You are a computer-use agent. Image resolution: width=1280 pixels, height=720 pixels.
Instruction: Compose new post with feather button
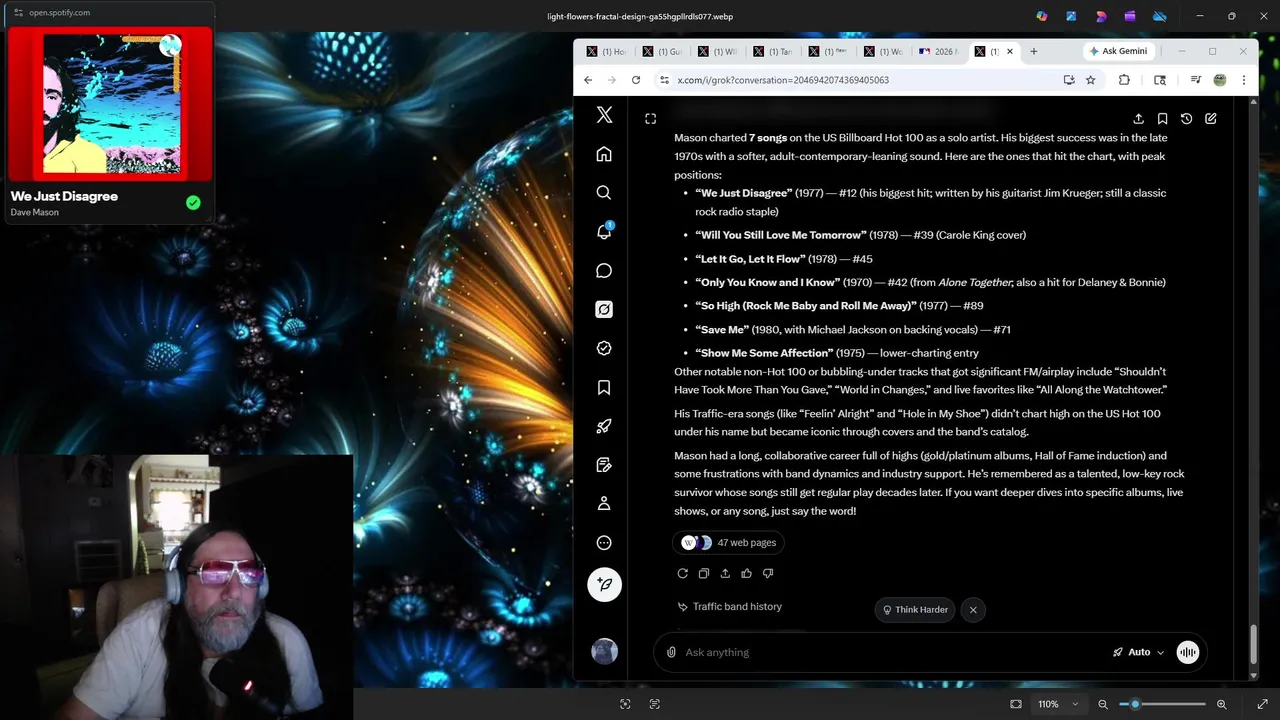pos(604,584)
